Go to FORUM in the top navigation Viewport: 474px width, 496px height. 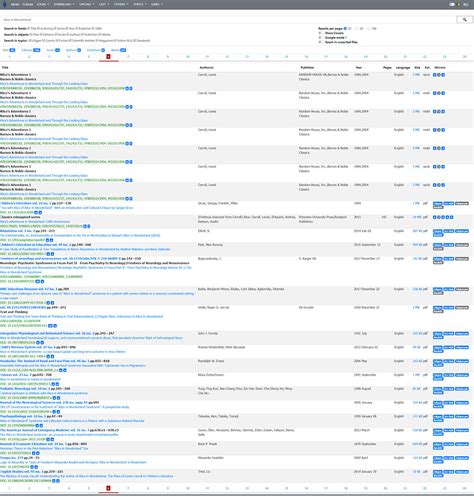[x=28, y=4]
